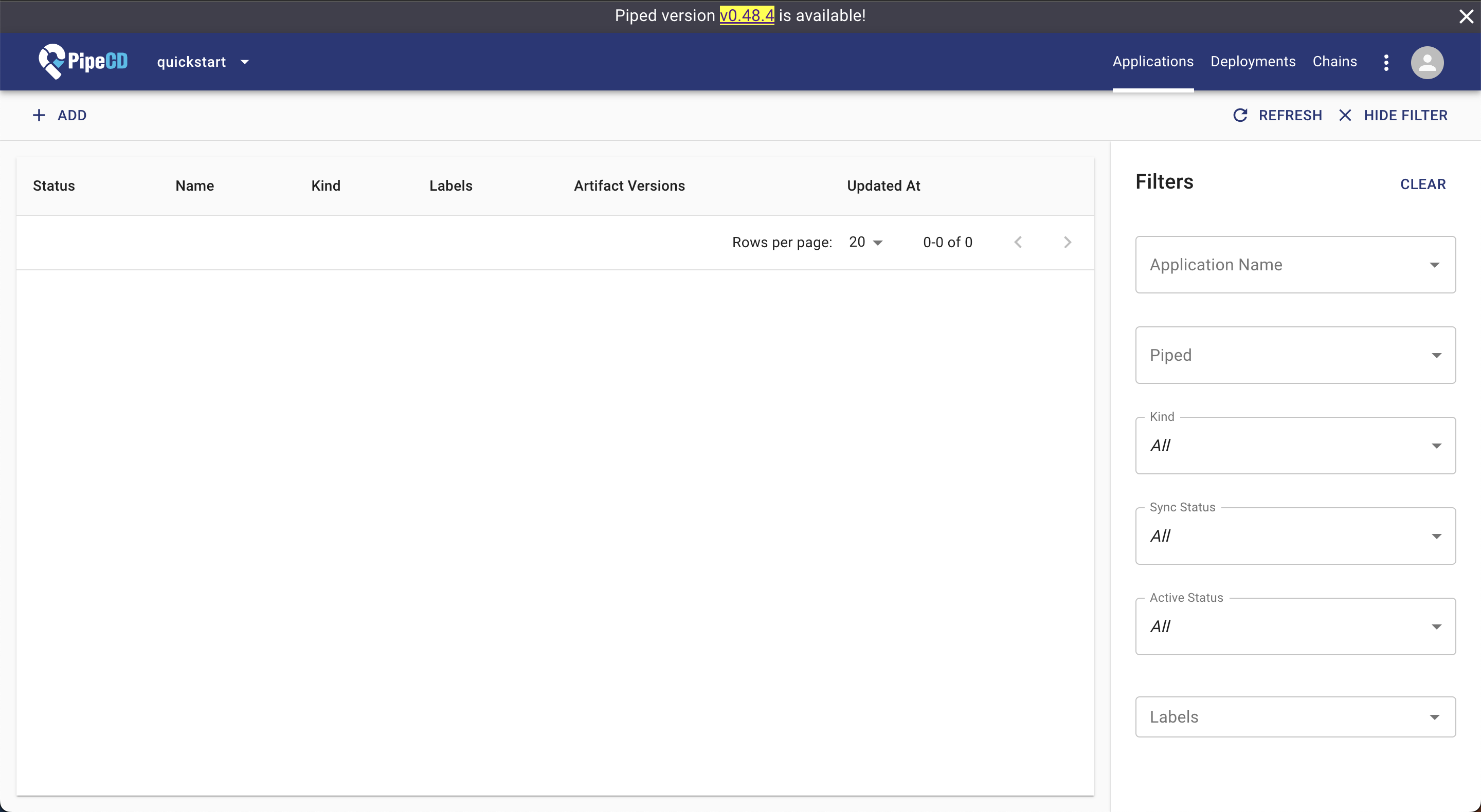Open the v0.48.4 version link

pos(747,15)
